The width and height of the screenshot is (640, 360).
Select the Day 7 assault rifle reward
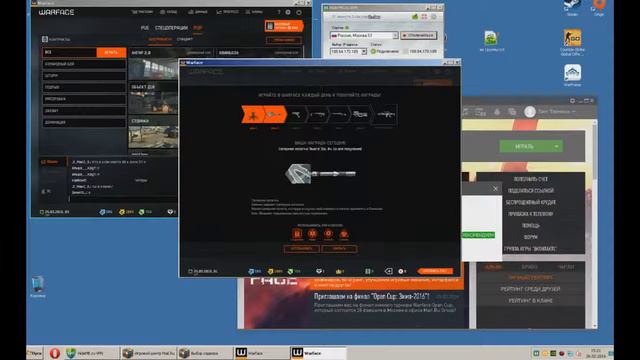[386, 115]
